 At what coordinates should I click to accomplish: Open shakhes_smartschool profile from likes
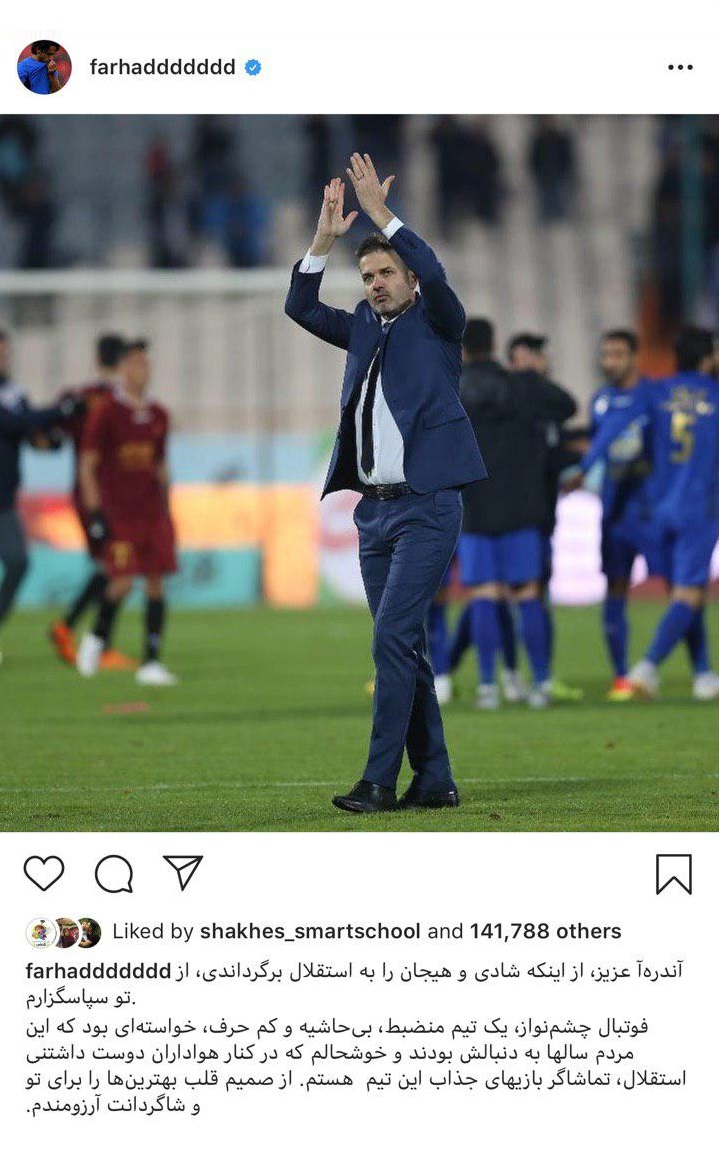(x=310, y=931)
